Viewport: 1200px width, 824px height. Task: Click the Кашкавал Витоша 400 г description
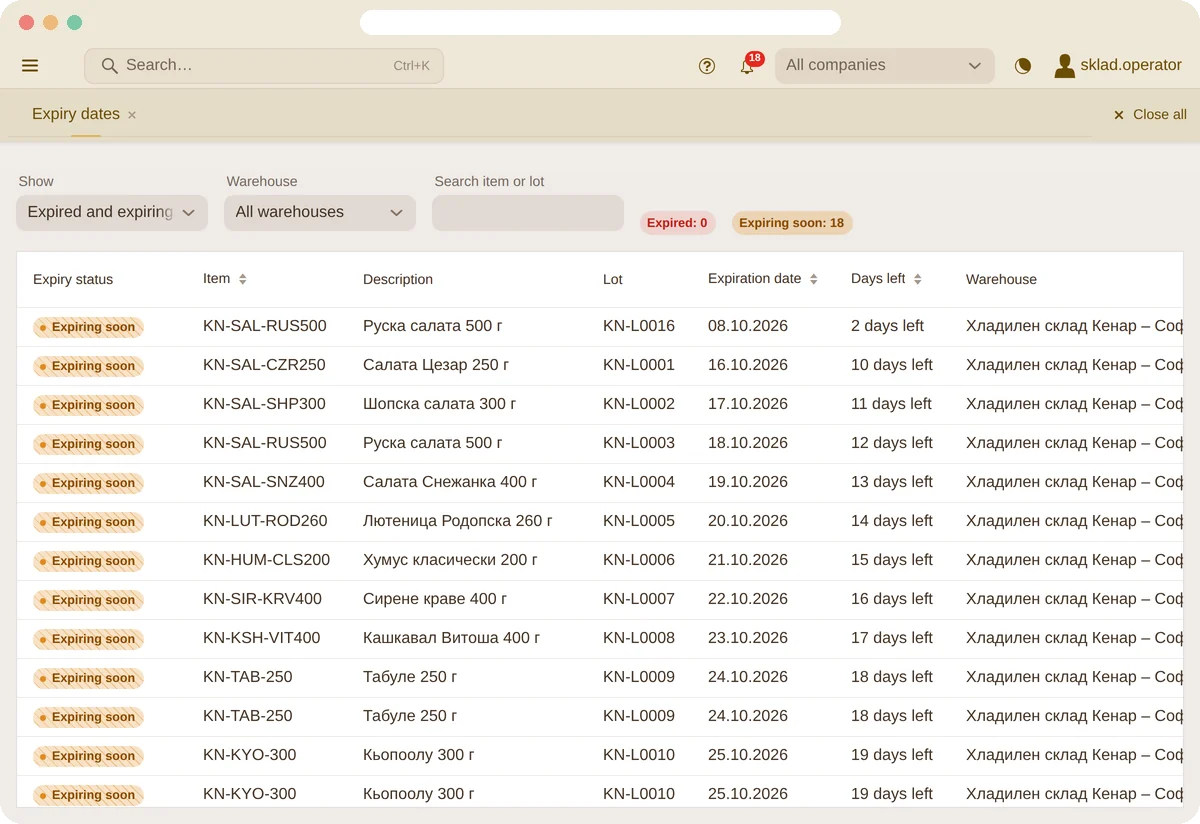(x=452, y=638)
